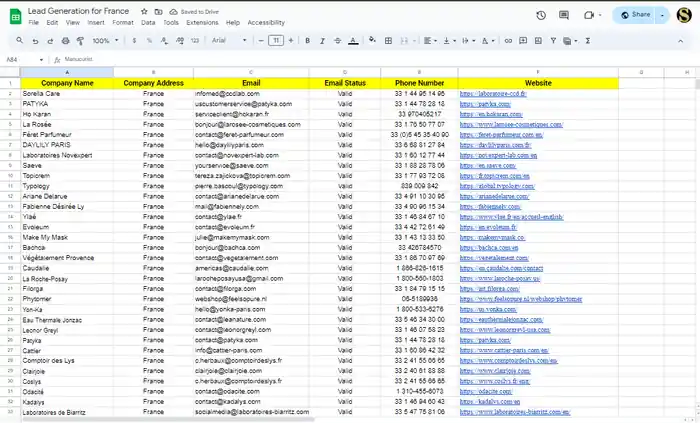The image size is (700, 423).
Task: Open the Google Sheets home icon
Action: point(15,17)
